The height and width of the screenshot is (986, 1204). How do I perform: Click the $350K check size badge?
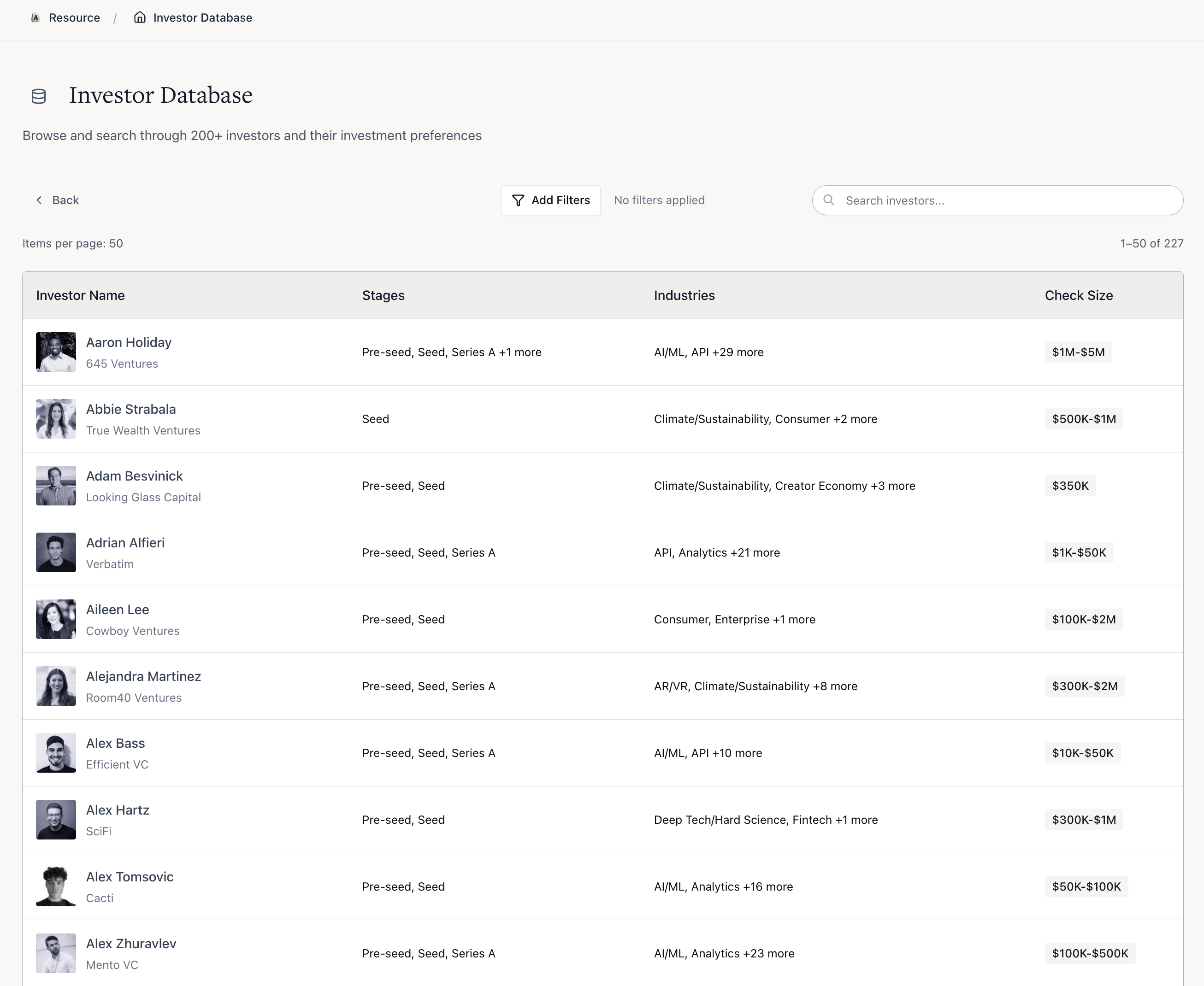1070,486
